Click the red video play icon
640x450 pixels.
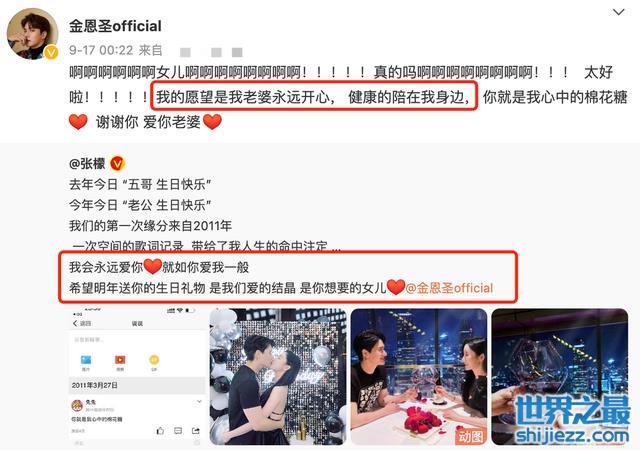pyautogui.click(x=120, y=360)
